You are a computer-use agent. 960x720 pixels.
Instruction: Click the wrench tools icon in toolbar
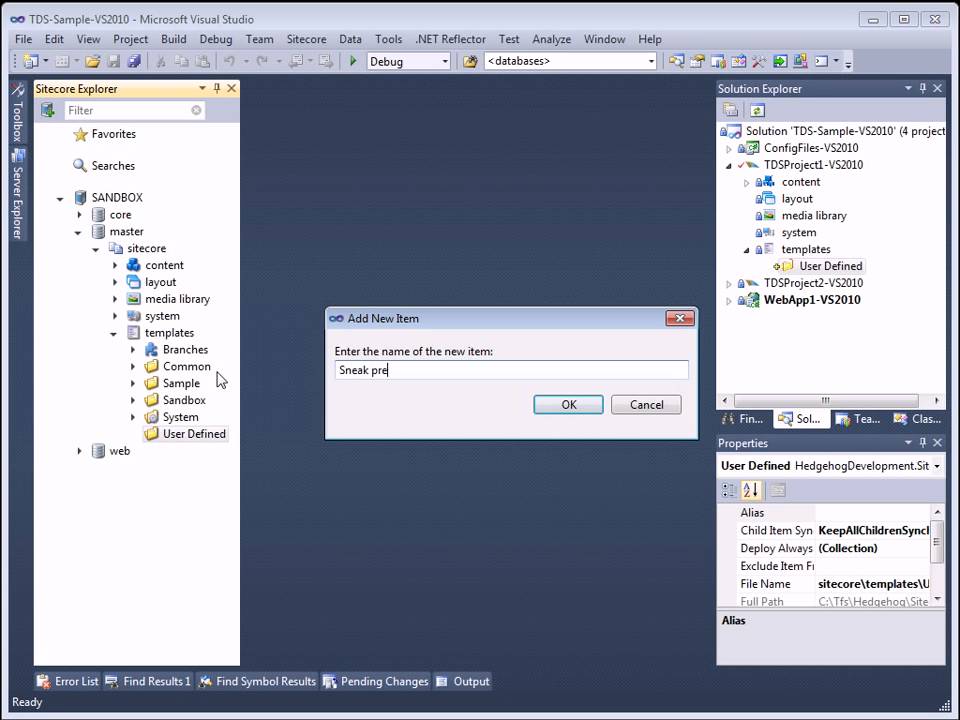coord(759,61)
